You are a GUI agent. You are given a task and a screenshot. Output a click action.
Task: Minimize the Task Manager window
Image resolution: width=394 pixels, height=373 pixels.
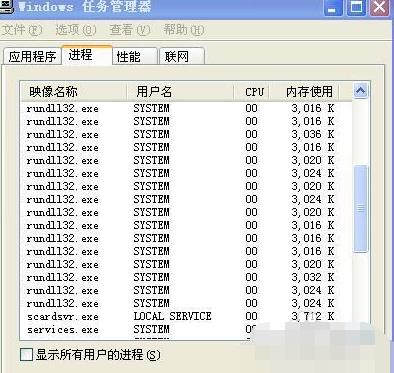333,7
